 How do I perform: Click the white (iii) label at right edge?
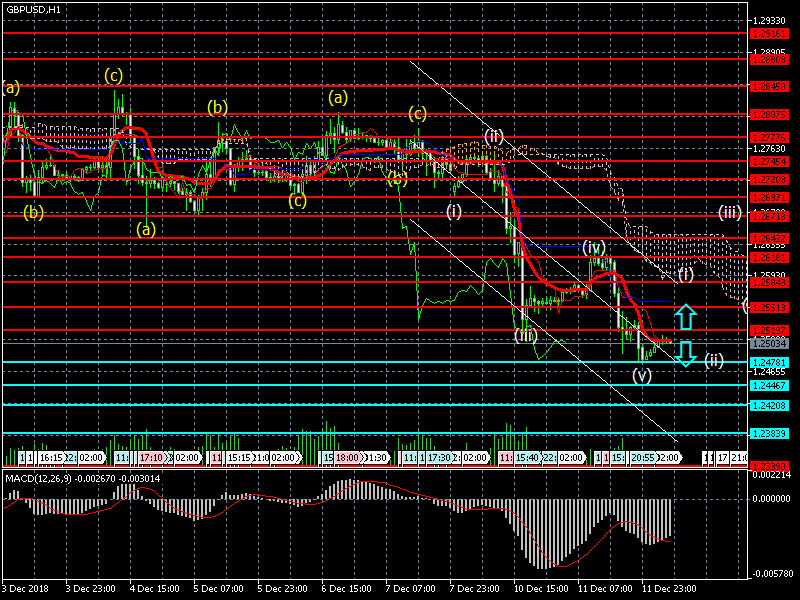730,212
